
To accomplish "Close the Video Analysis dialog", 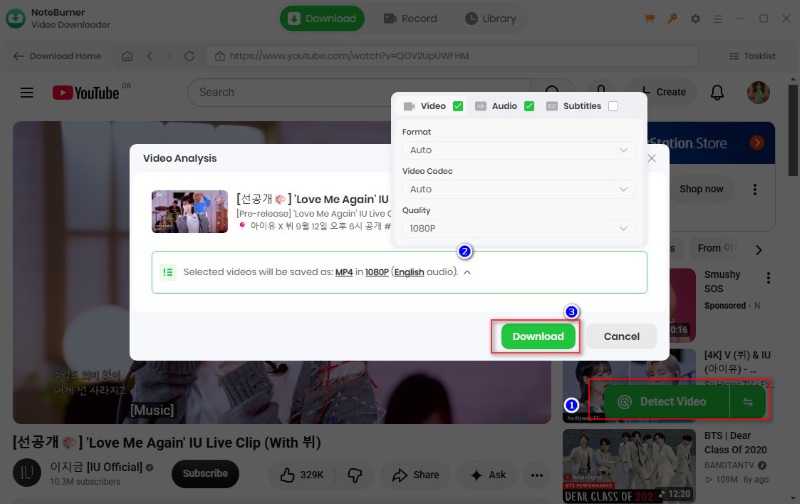I will point(652,158).
